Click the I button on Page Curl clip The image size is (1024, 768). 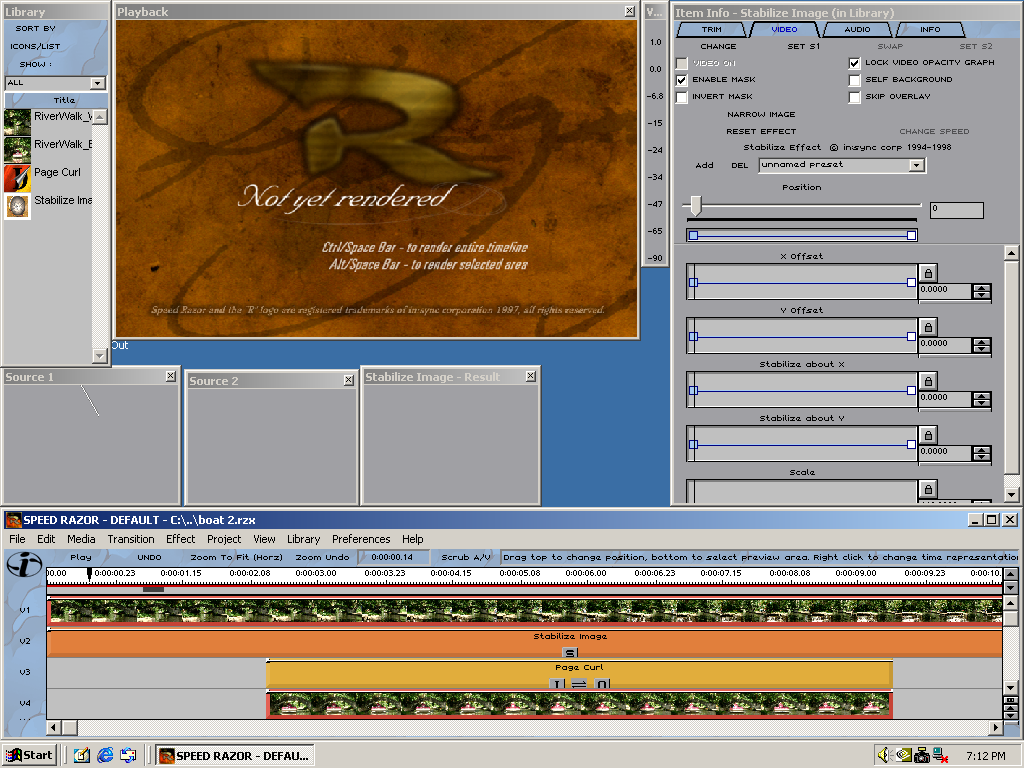[x=557, y=684]
